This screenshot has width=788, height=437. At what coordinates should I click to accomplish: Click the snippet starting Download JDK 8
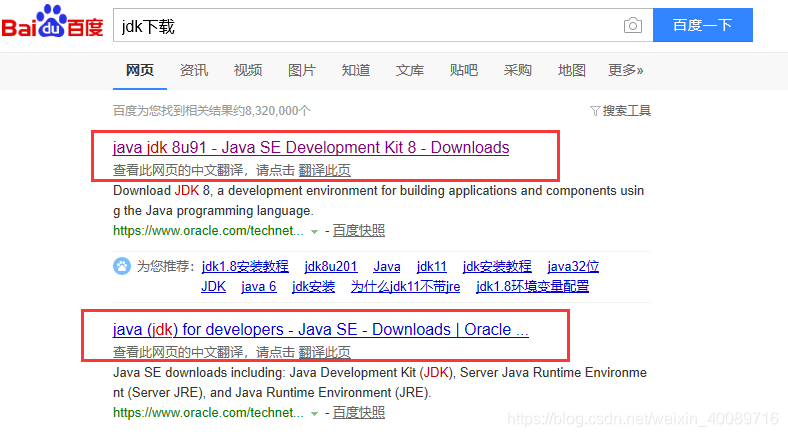coord(378,200)
